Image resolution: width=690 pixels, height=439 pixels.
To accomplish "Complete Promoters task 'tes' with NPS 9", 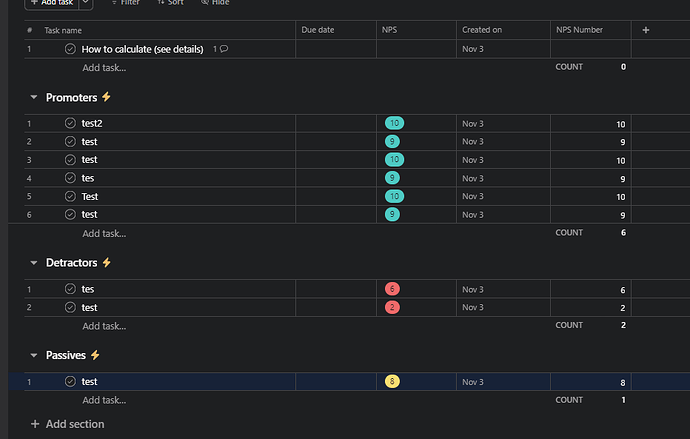I will [x=70, y=178].
